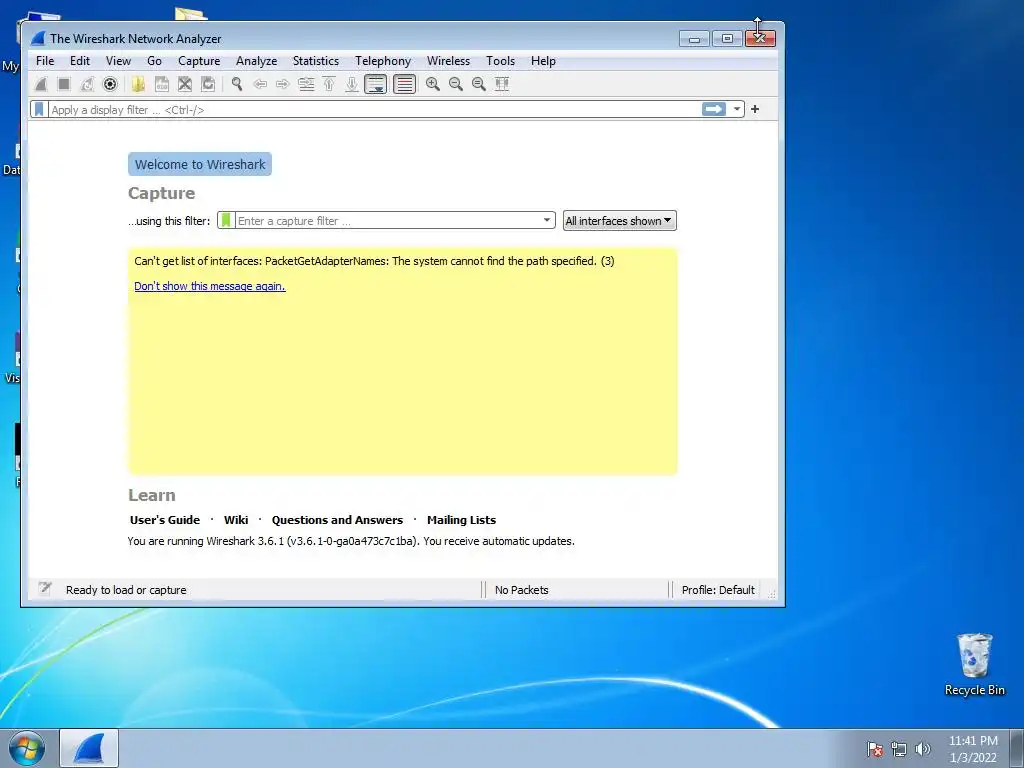Toggle auto-scroll during live capture
Screen dimensions: 1024x768
[x=376, y=84]
